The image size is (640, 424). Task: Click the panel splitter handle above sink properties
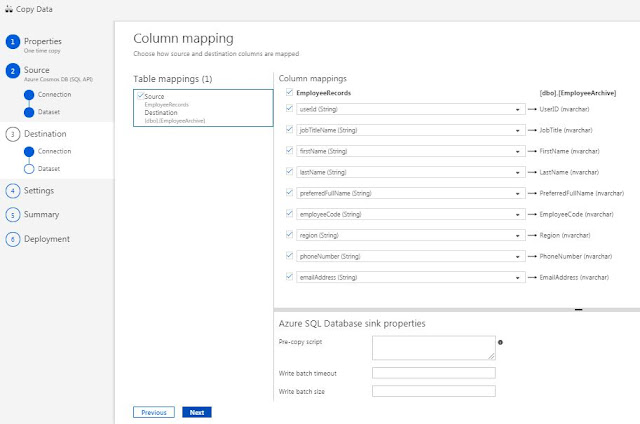(x=578, y=310)
